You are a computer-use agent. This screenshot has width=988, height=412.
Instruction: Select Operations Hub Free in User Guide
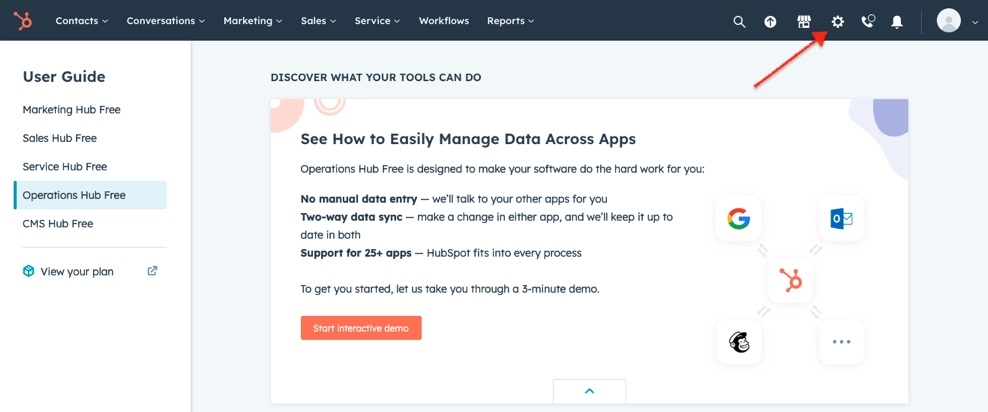(x=90, y=195)
